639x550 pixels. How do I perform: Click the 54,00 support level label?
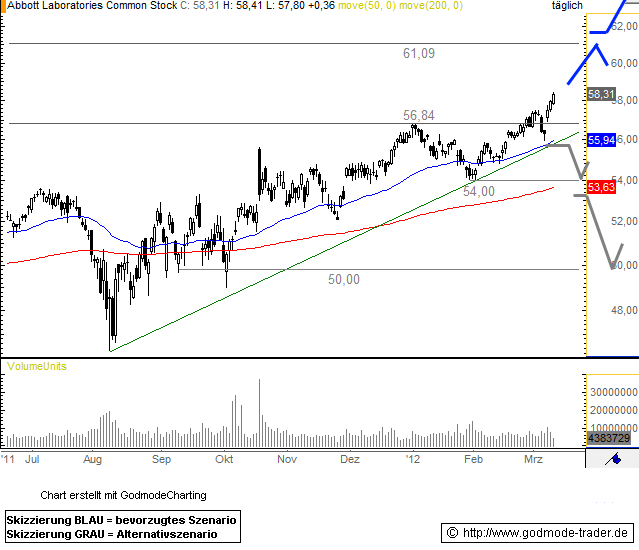[x=479, y=191]
